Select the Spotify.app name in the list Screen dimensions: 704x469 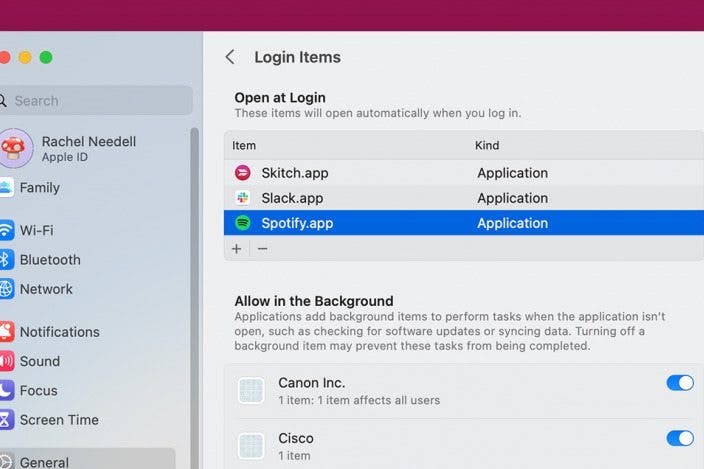pyautogui.click(x=297, y=224)
